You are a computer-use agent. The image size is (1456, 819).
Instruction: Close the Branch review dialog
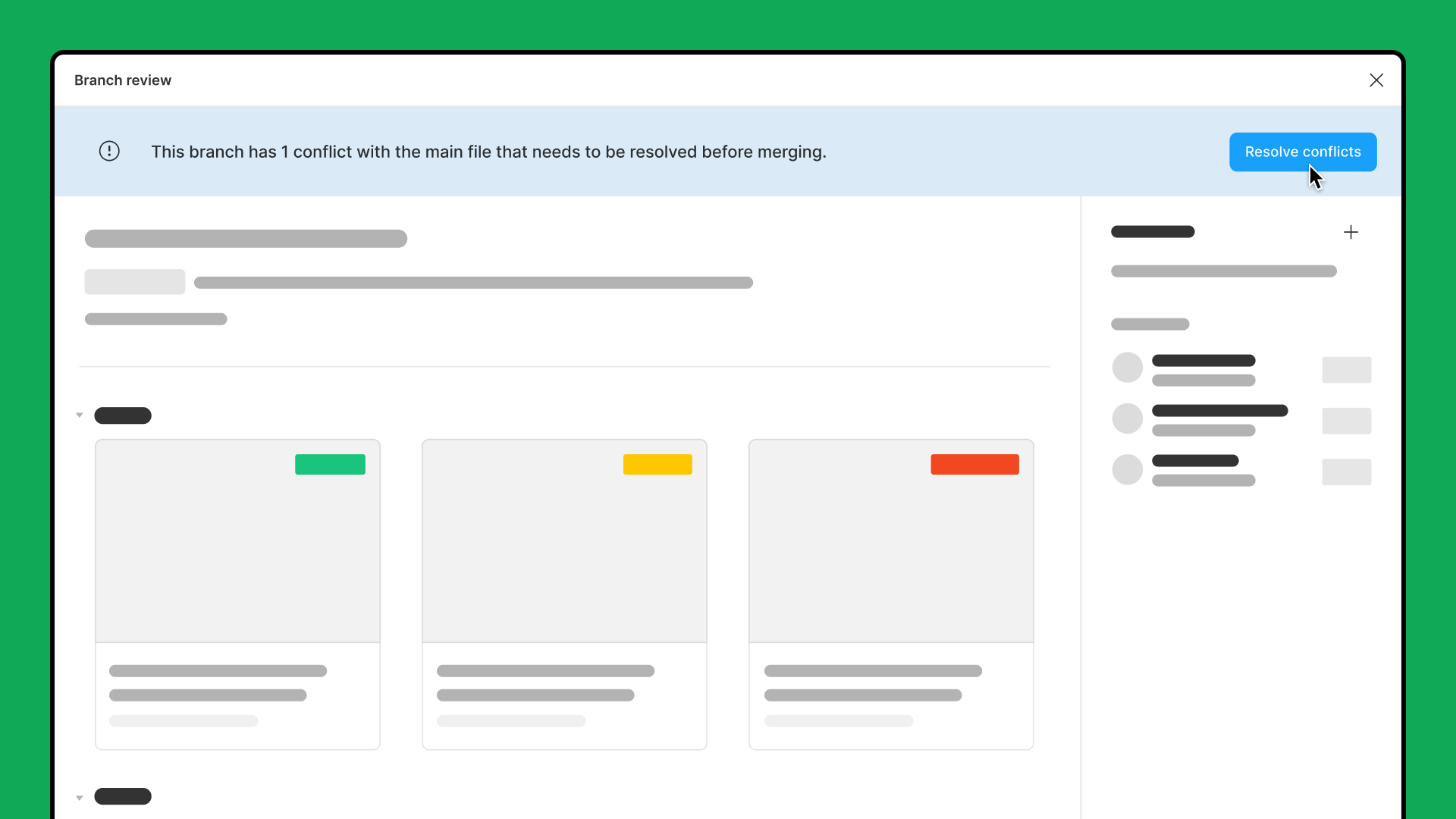coord(1376,80)
